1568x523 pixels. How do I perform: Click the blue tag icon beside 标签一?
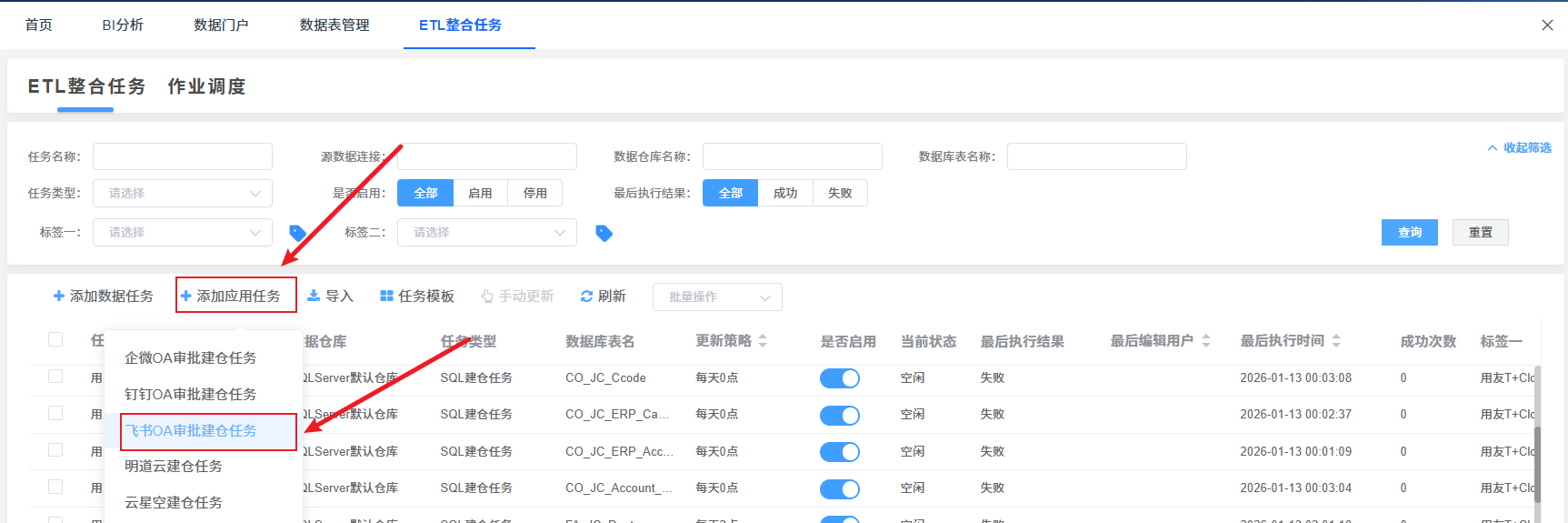pos(297,233)
